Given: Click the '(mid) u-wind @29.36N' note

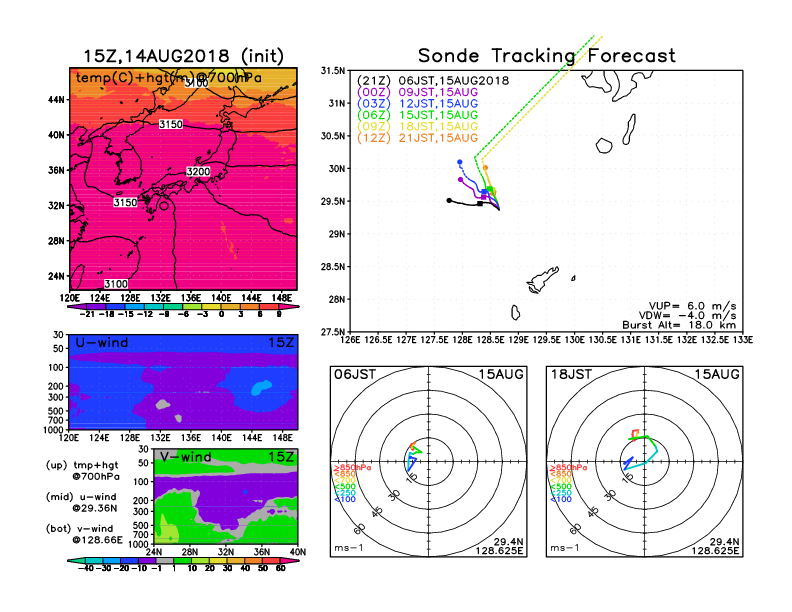Looking at the screenshot, I should (81, 502).
